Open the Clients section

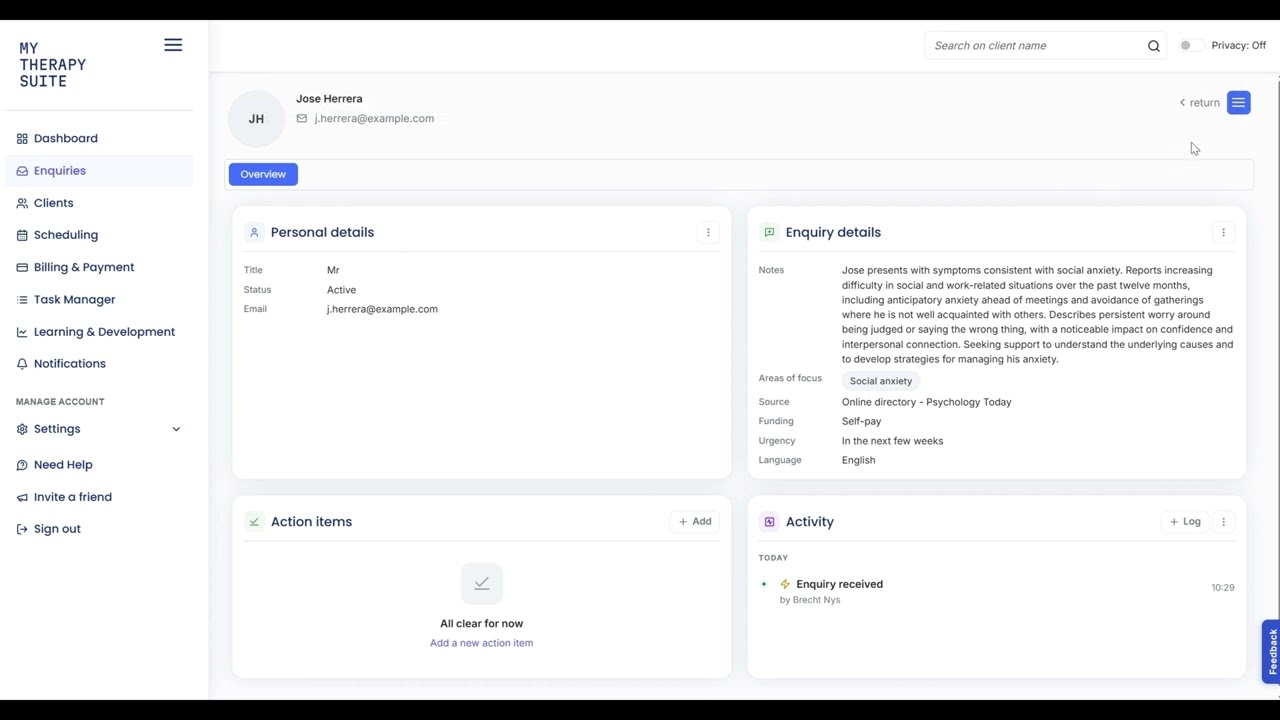coord(54,203)
